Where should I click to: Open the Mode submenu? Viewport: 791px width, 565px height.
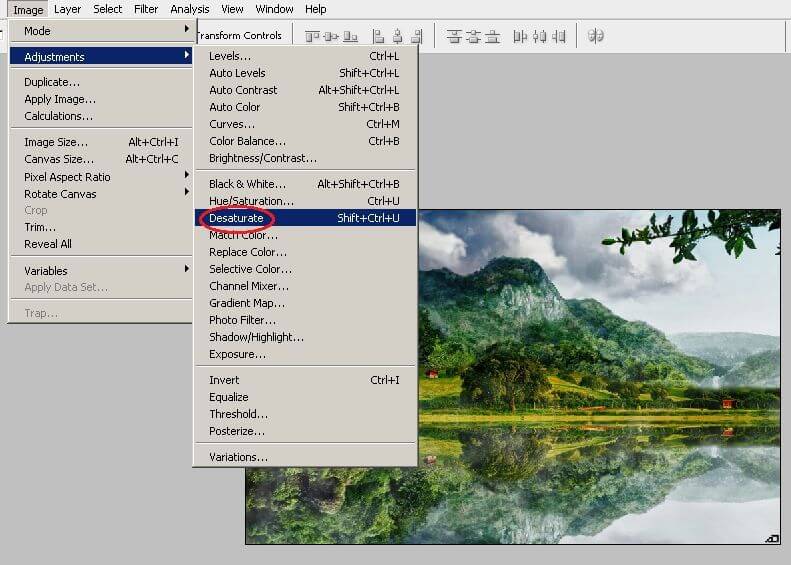[101, 31]
